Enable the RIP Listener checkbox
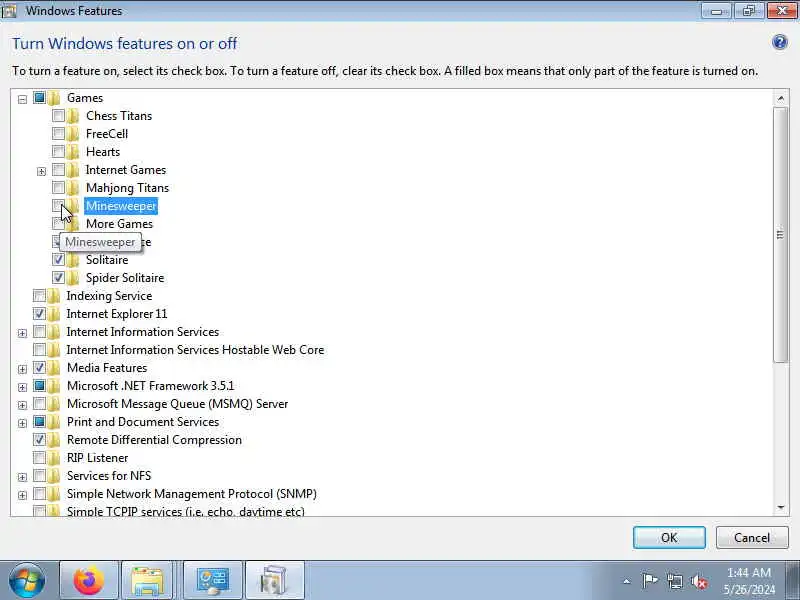 pos(39,457)
